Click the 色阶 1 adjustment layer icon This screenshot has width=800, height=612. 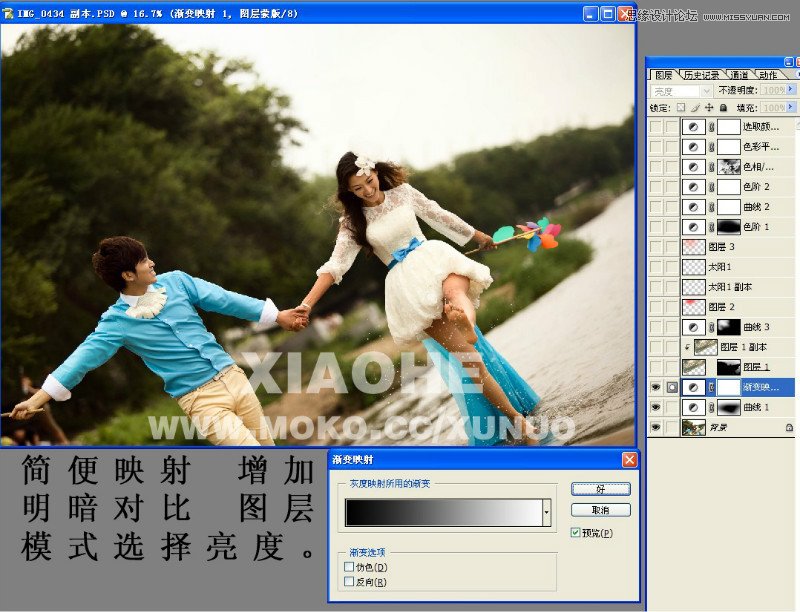[x=693, y=227]
